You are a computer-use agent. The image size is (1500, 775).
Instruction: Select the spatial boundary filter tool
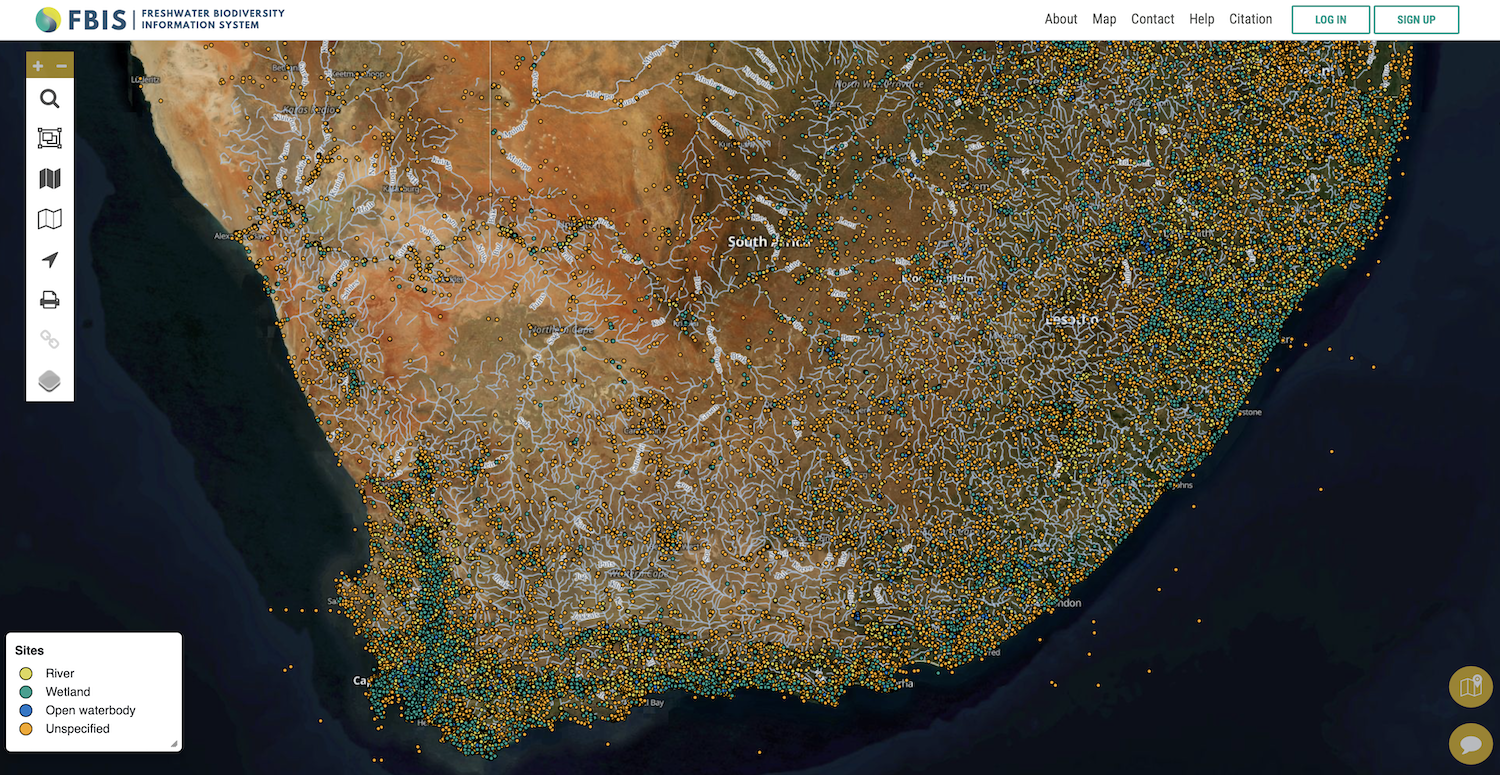(x=50, y=139)
